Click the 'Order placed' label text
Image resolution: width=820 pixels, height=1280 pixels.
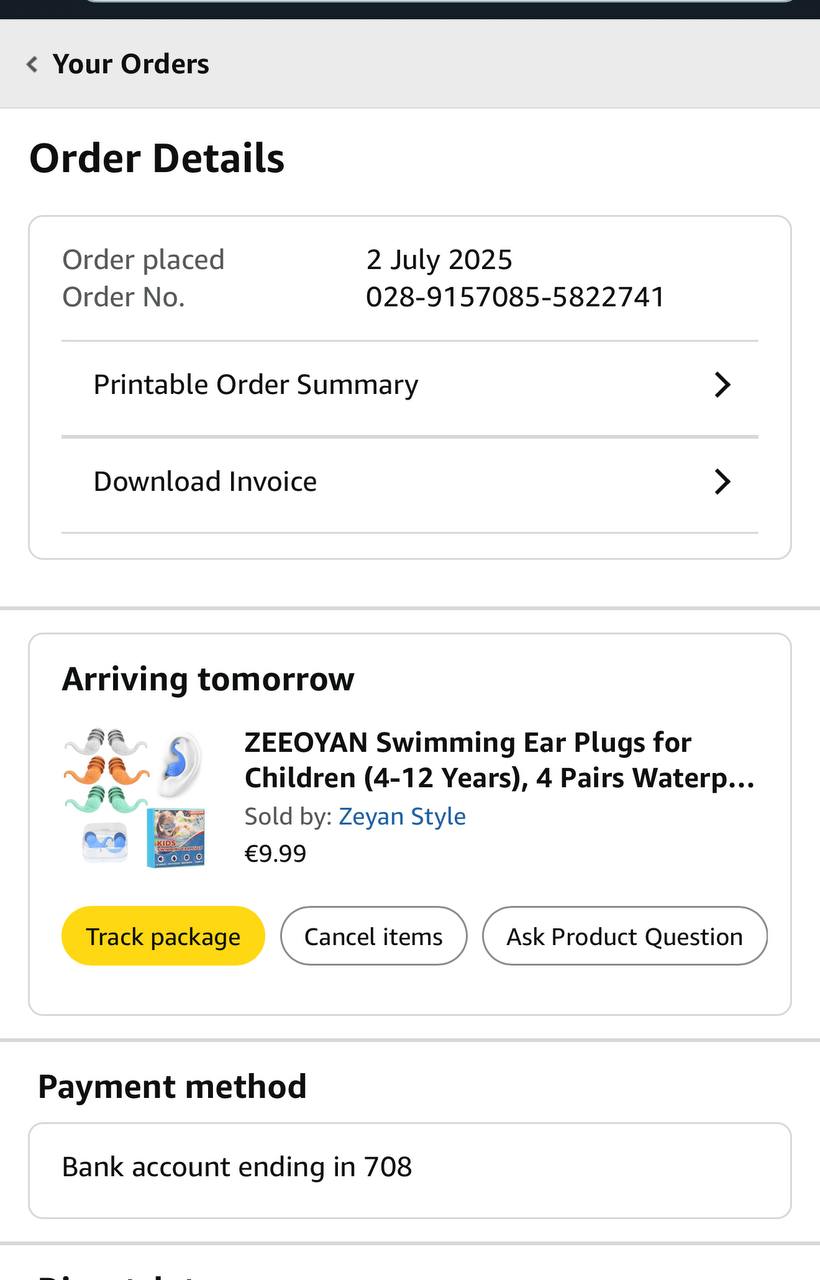(x=143, y=260)
